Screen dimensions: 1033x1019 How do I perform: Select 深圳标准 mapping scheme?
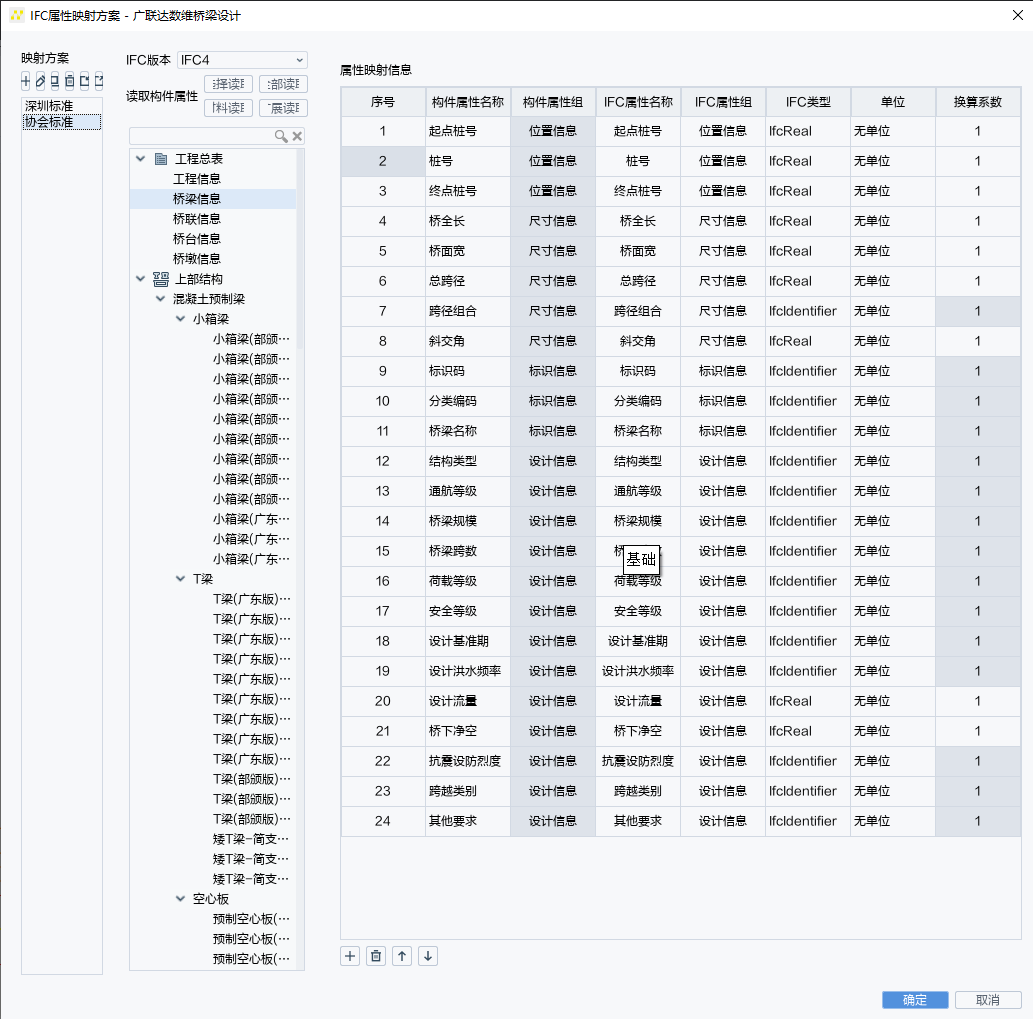[x=49, y=106]
